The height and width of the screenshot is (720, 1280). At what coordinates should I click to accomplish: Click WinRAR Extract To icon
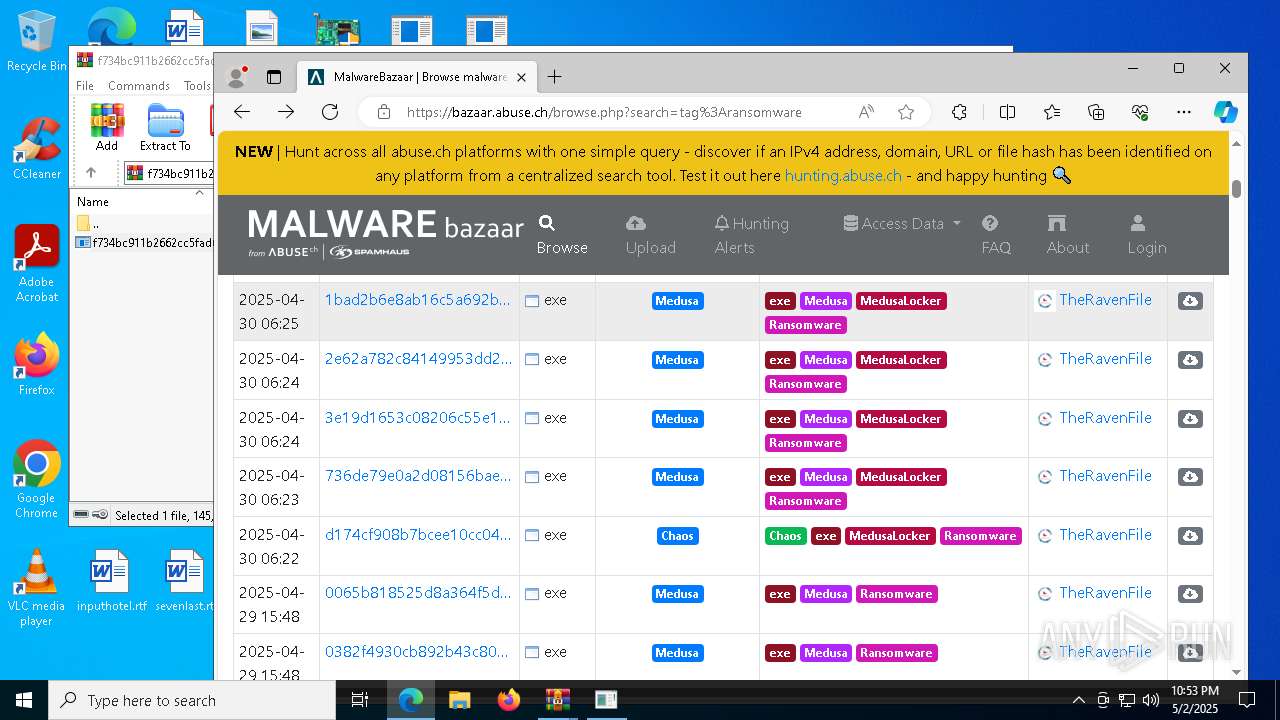165,127
